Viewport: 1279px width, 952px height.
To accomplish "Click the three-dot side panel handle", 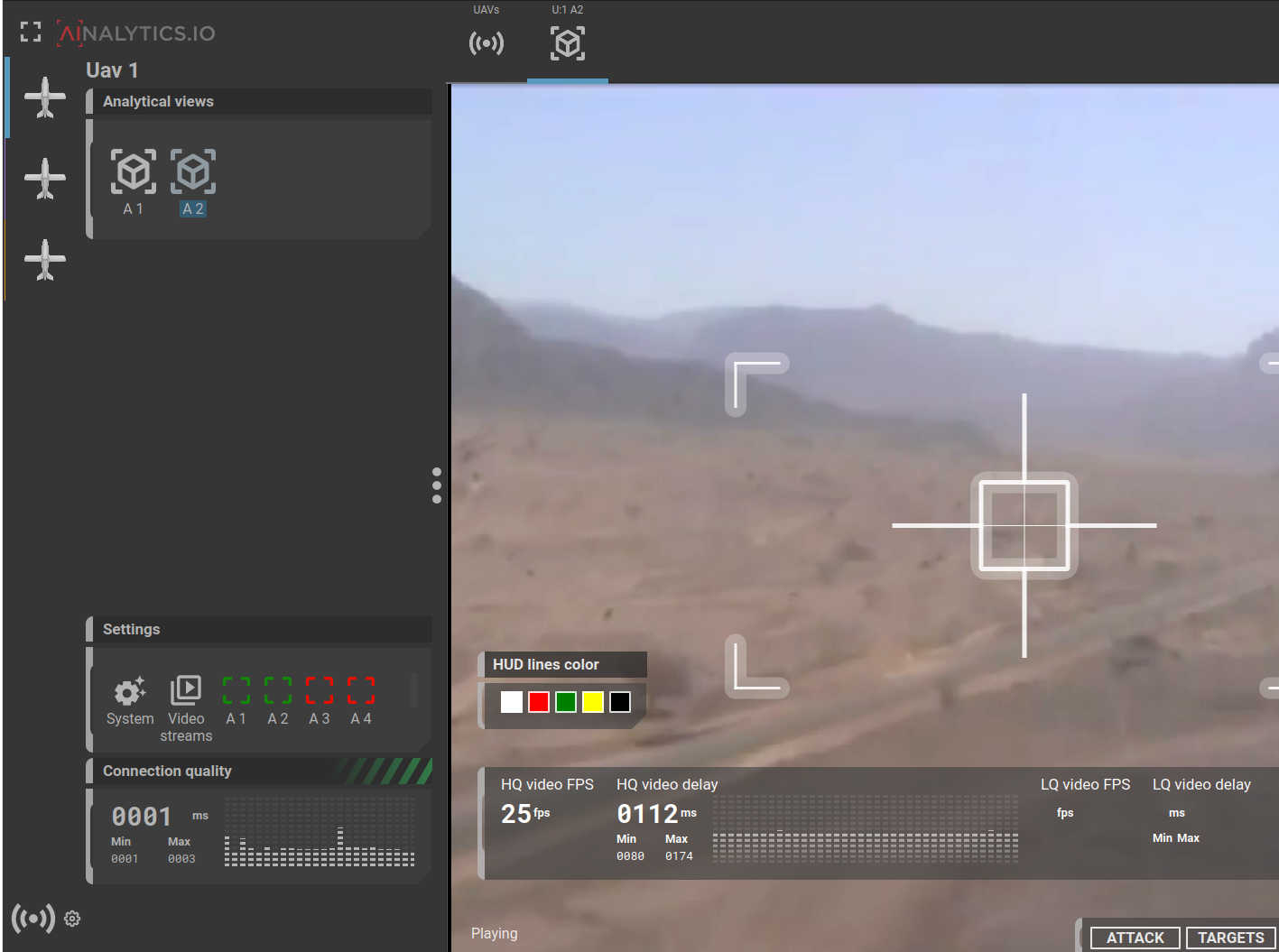I will pos(437,485).
